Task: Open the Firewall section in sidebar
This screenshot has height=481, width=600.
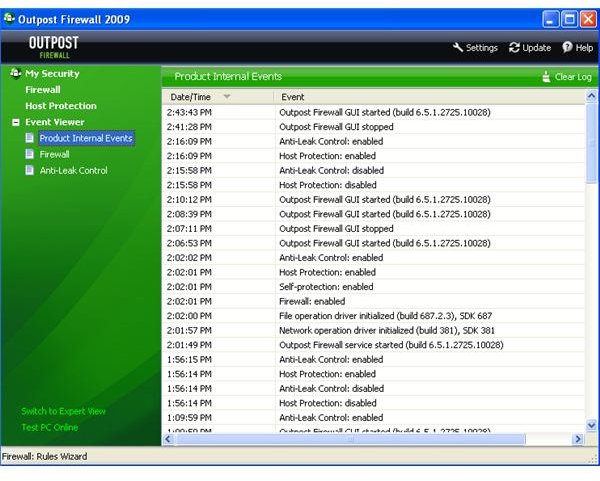Action: pos(42,90)
